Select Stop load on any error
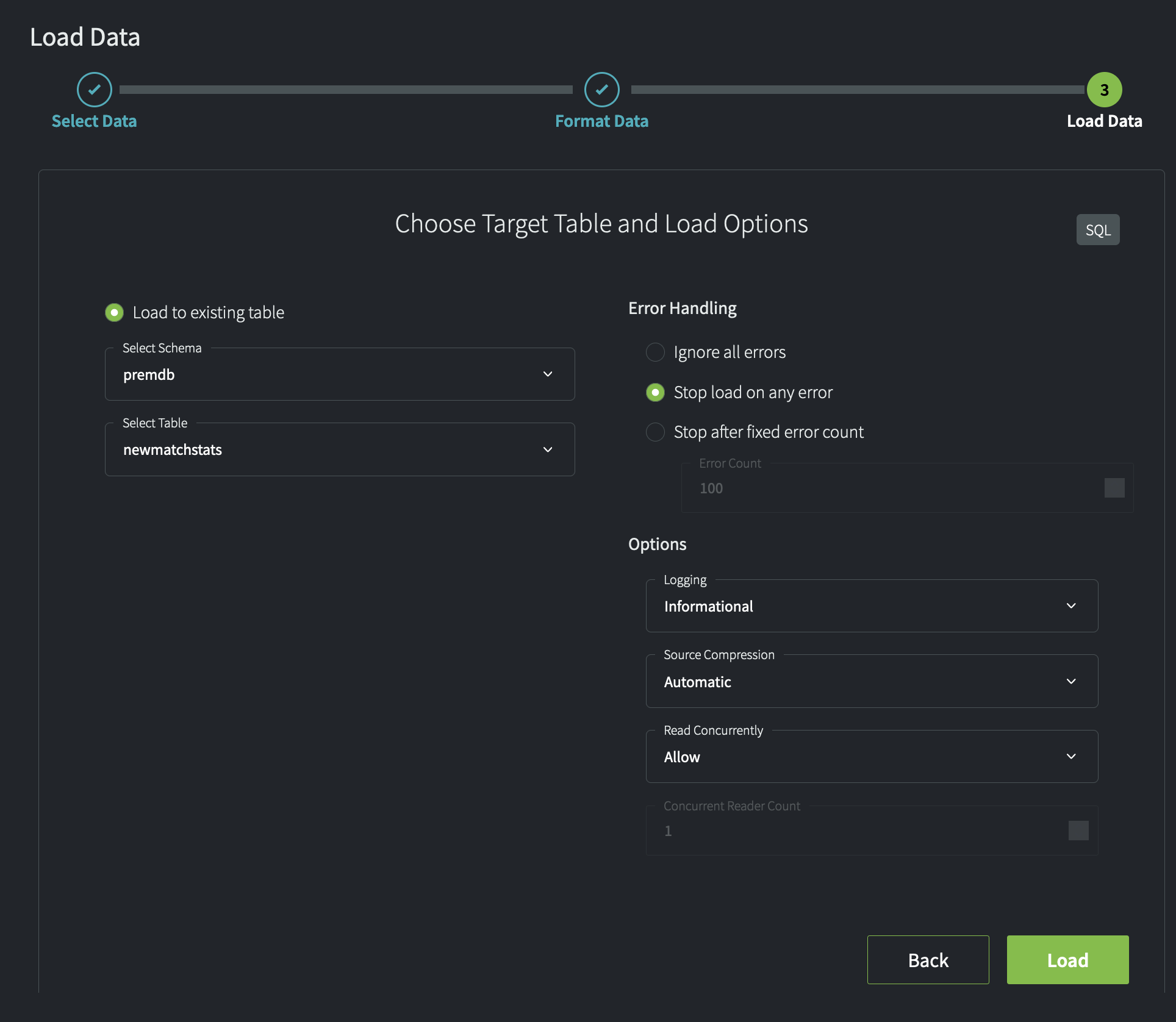 (x=655, y=393)
